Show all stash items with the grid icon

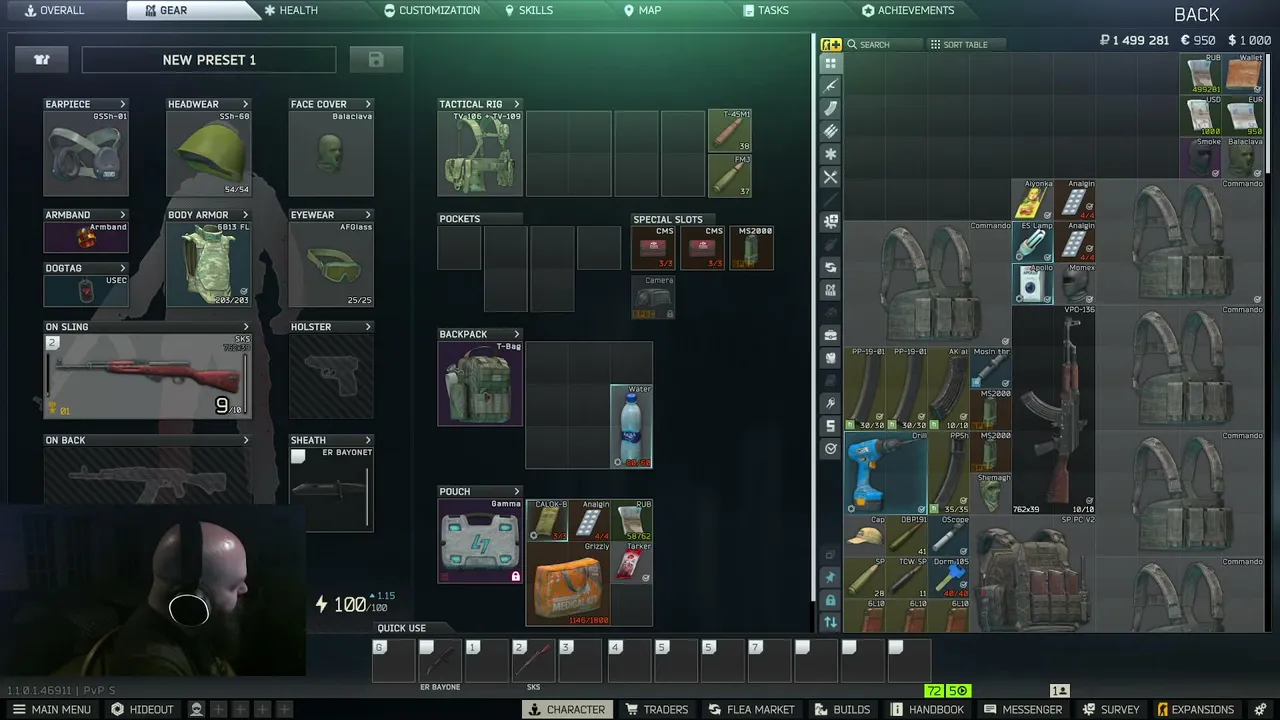[x=830, y=63]
